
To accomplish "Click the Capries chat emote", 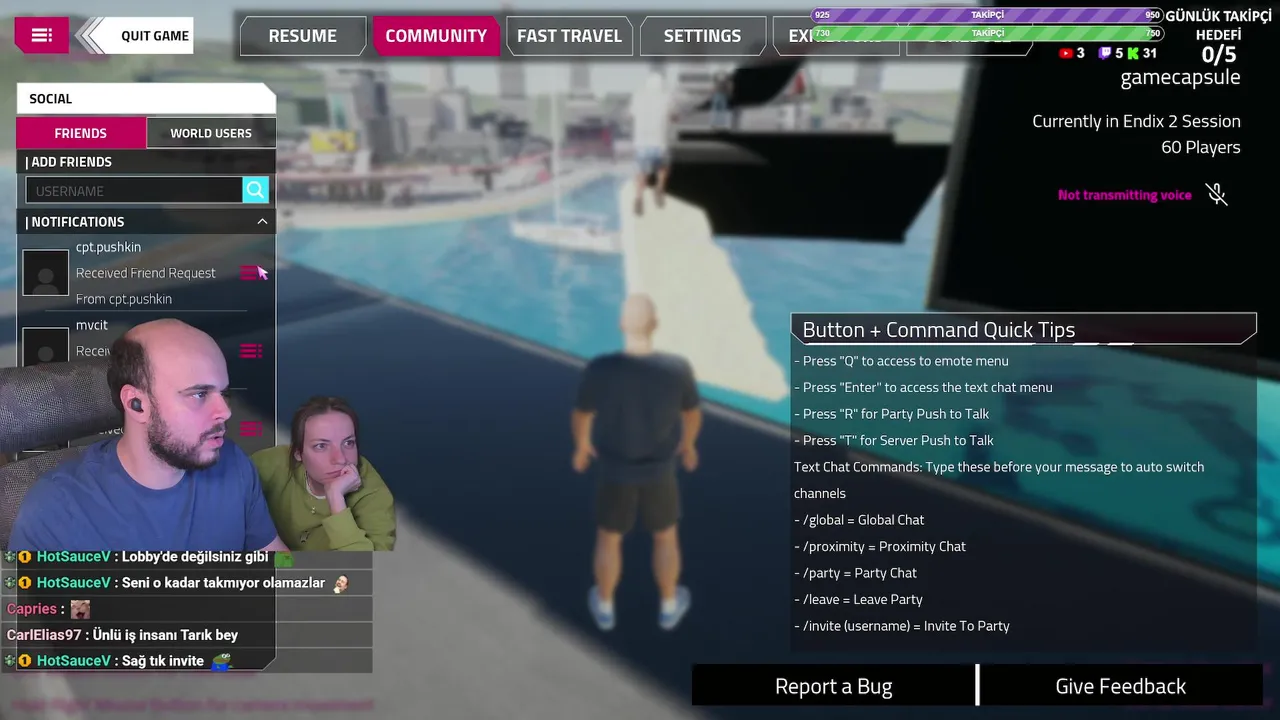I will [80, 609].
